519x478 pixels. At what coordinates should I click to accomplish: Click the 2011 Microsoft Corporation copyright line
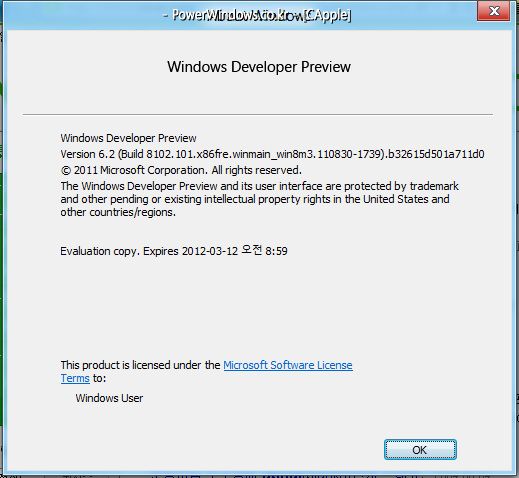181,170
